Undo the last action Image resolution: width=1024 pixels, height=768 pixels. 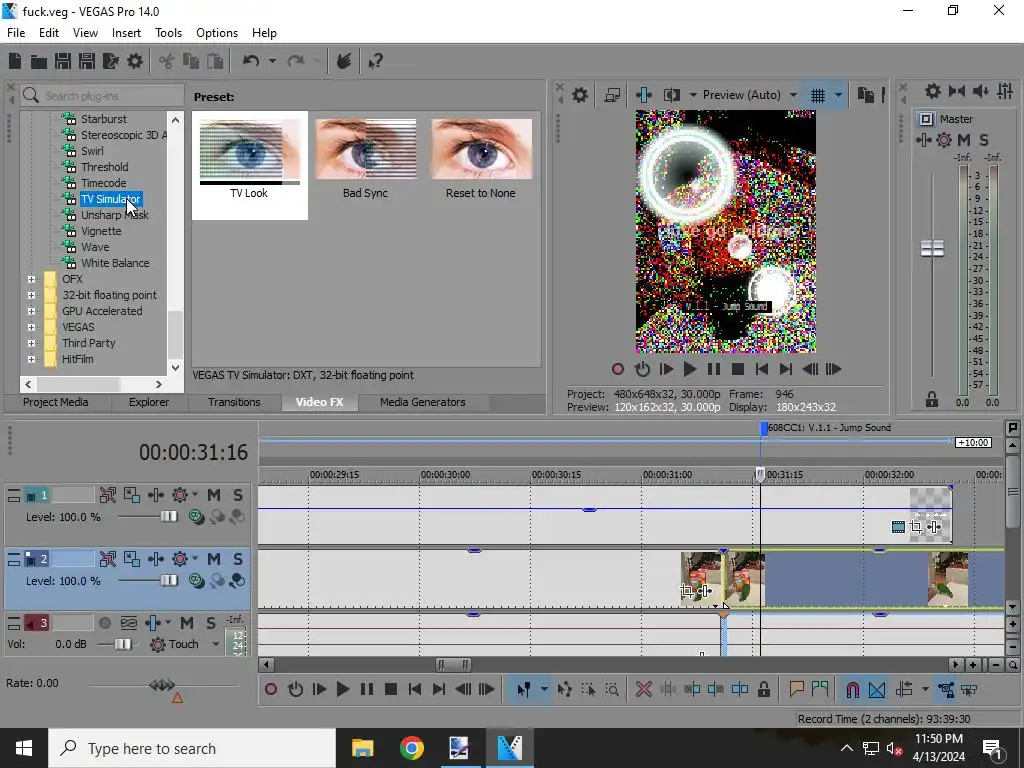point(251,61)
